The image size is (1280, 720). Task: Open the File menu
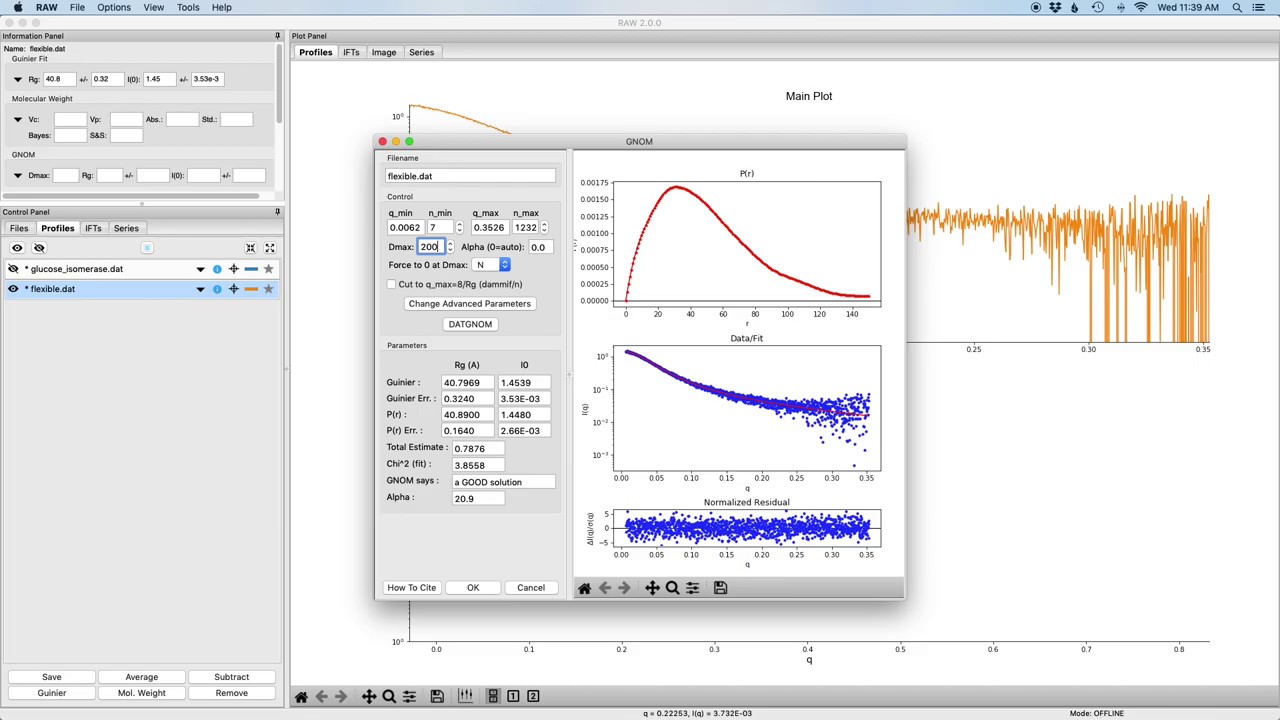coord(77,7)
